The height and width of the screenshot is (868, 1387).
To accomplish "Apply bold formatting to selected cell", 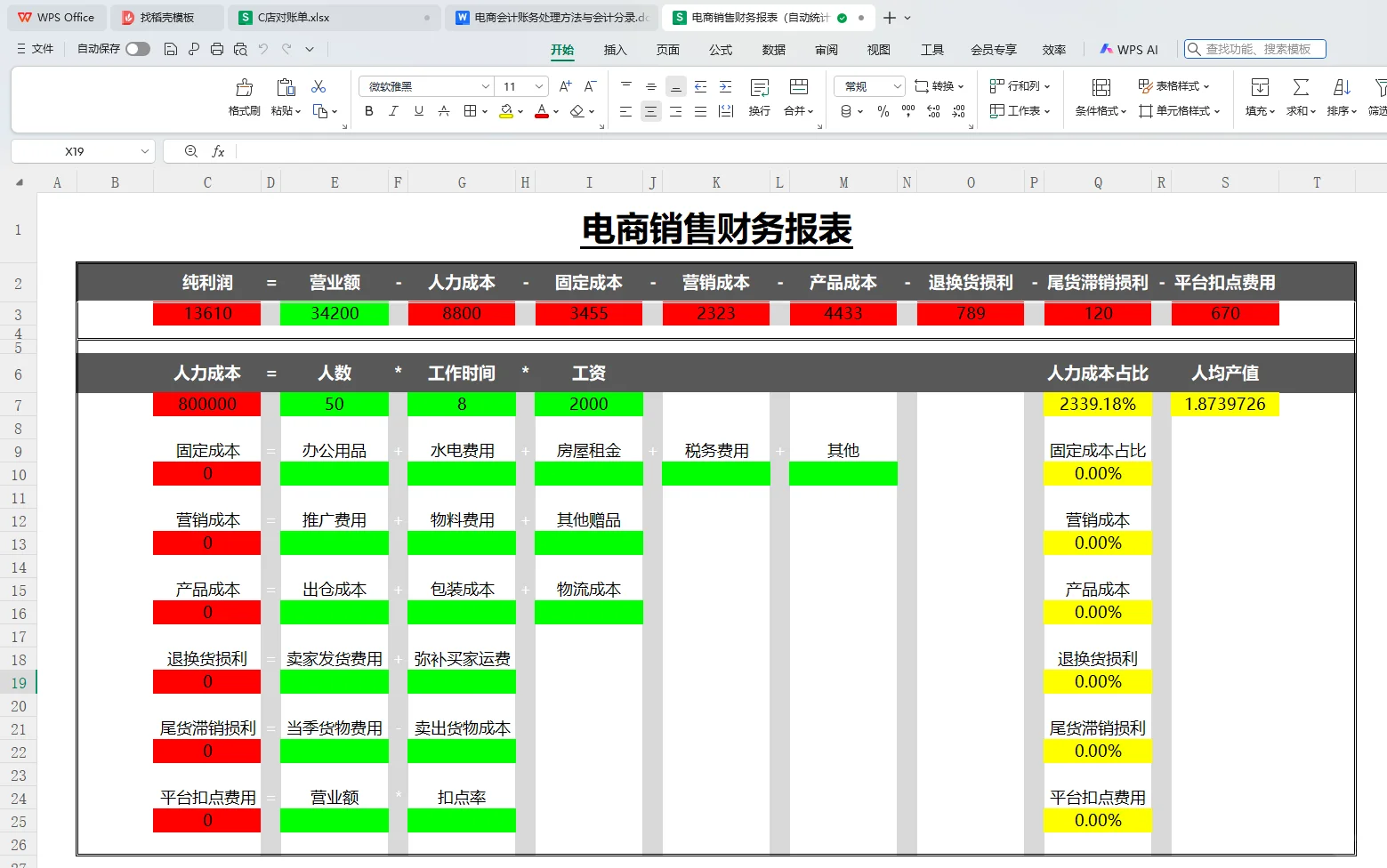I will click(x=368, y=111).
